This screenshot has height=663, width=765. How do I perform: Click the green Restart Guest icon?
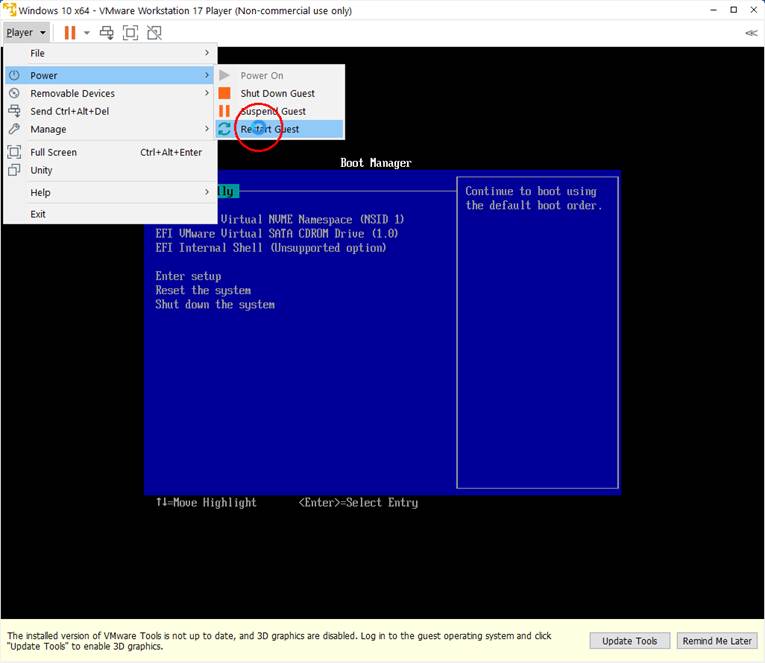pyautogui.click(x=224, y=129)
